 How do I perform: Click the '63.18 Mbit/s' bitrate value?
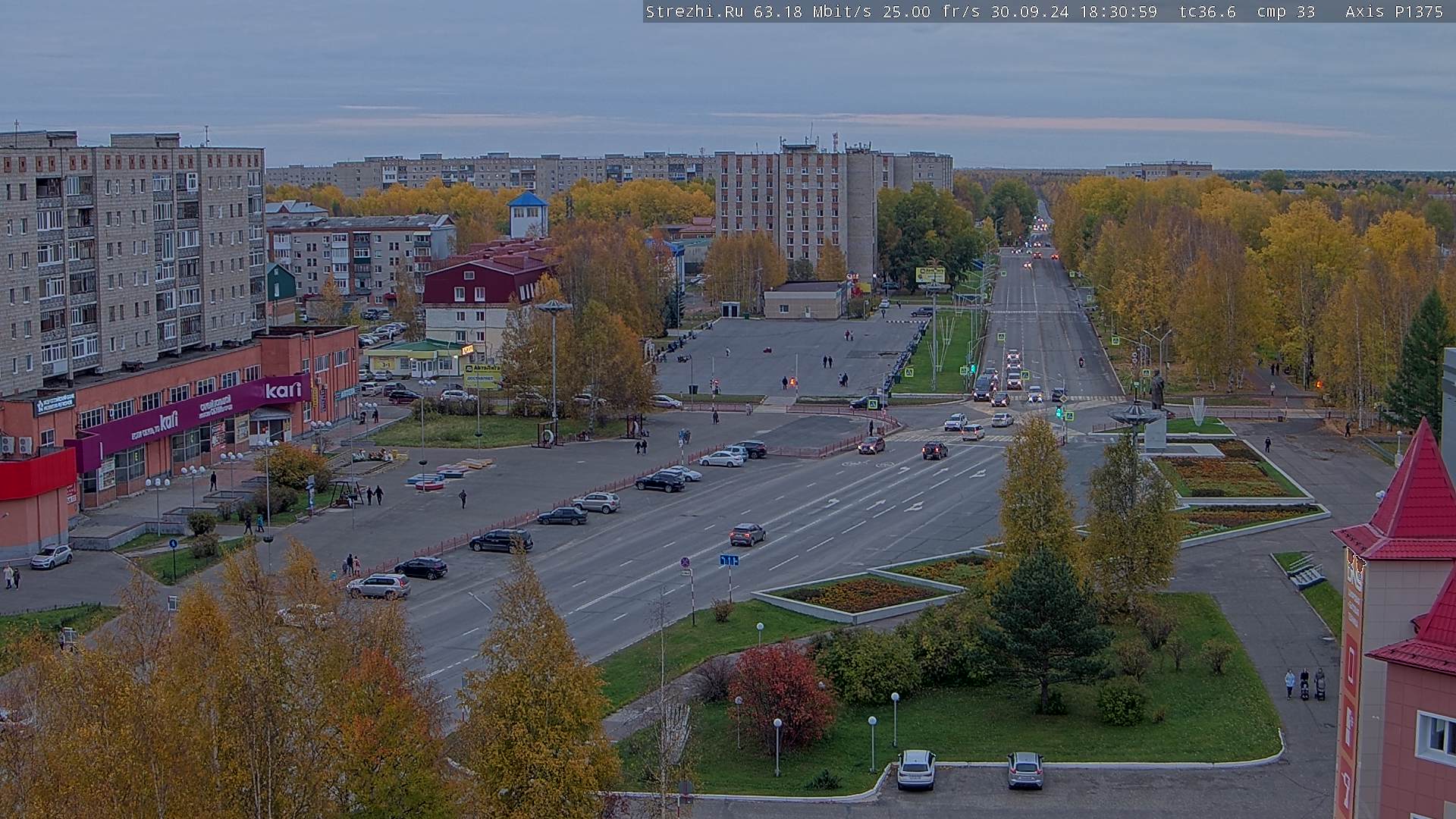[812, 11]
